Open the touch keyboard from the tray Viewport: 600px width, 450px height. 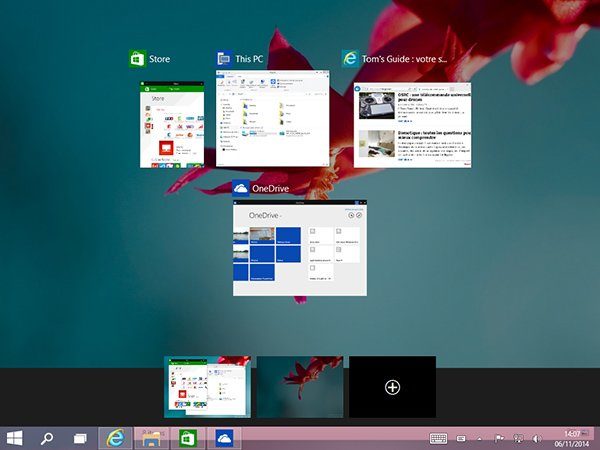click(x=438, y=438)
